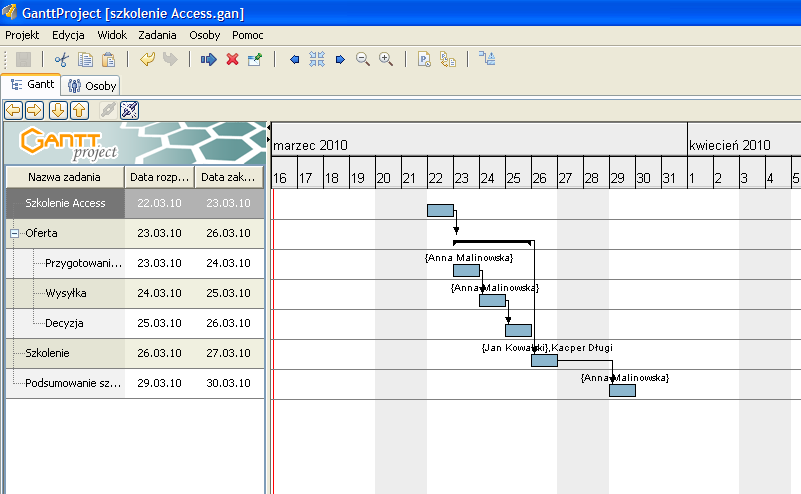Screen dimensions: 801x494
Task: Unindent task with the left arrow button
Action: [13, 110]
